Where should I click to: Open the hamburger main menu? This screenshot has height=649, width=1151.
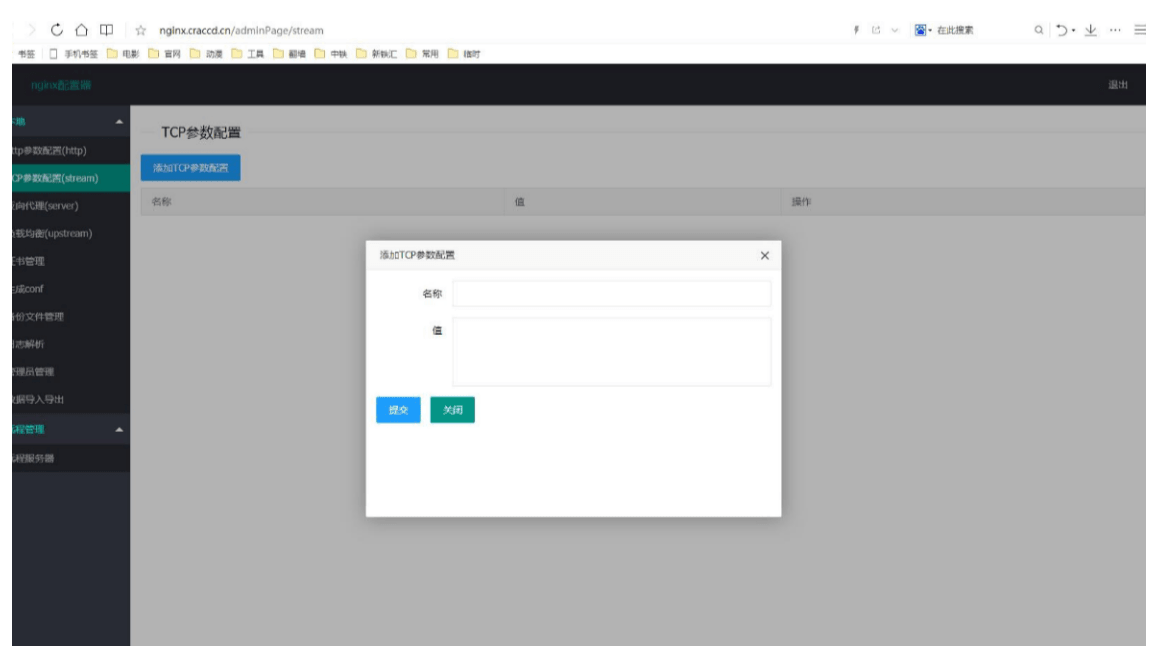coord(1139,30)
